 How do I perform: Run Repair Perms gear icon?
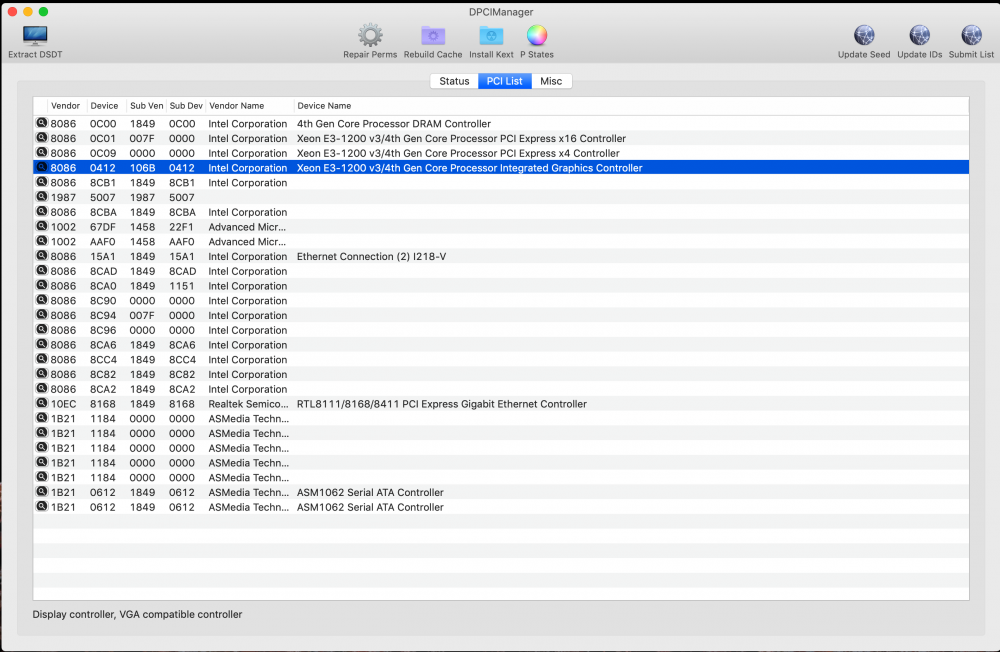click(370, 36)
